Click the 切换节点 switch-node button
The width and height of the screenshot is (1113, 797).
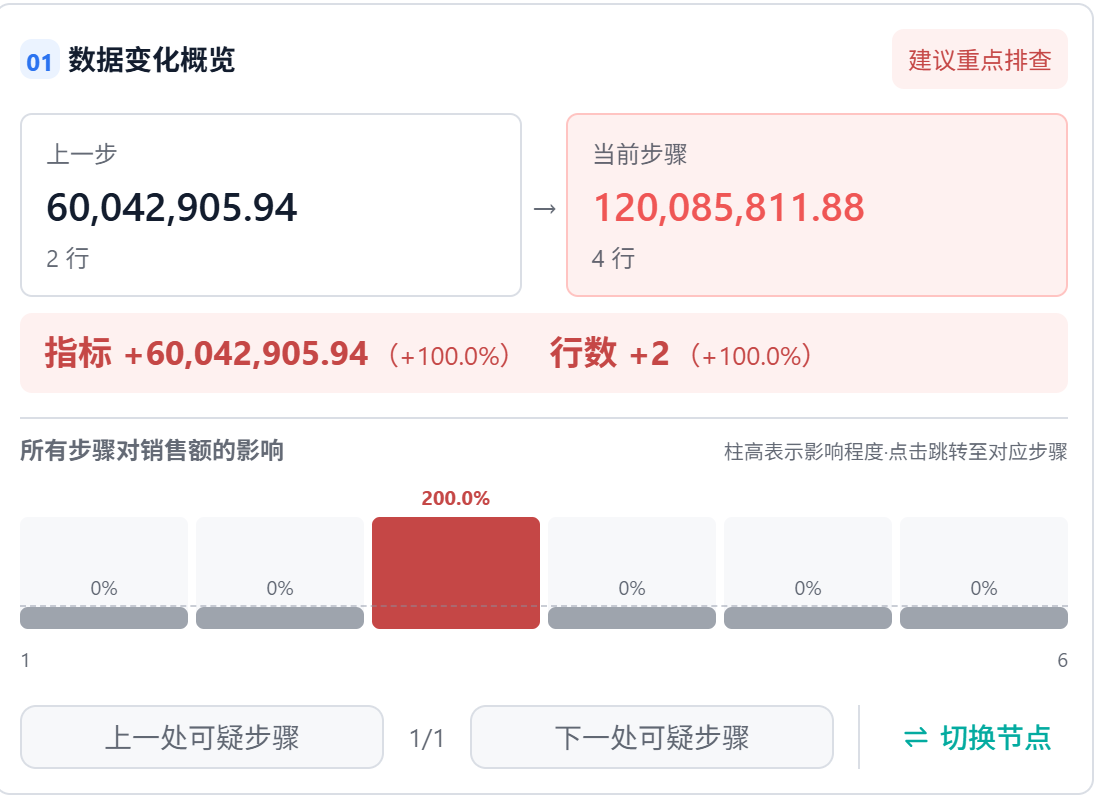coord(977,738)
